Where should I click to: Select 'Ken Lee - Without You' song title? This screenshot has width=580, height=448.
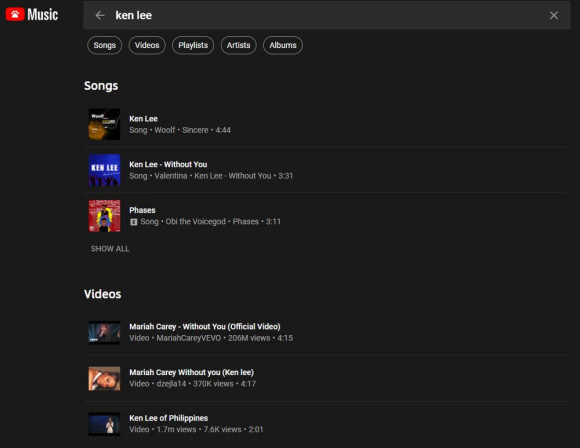coord(168,164)
